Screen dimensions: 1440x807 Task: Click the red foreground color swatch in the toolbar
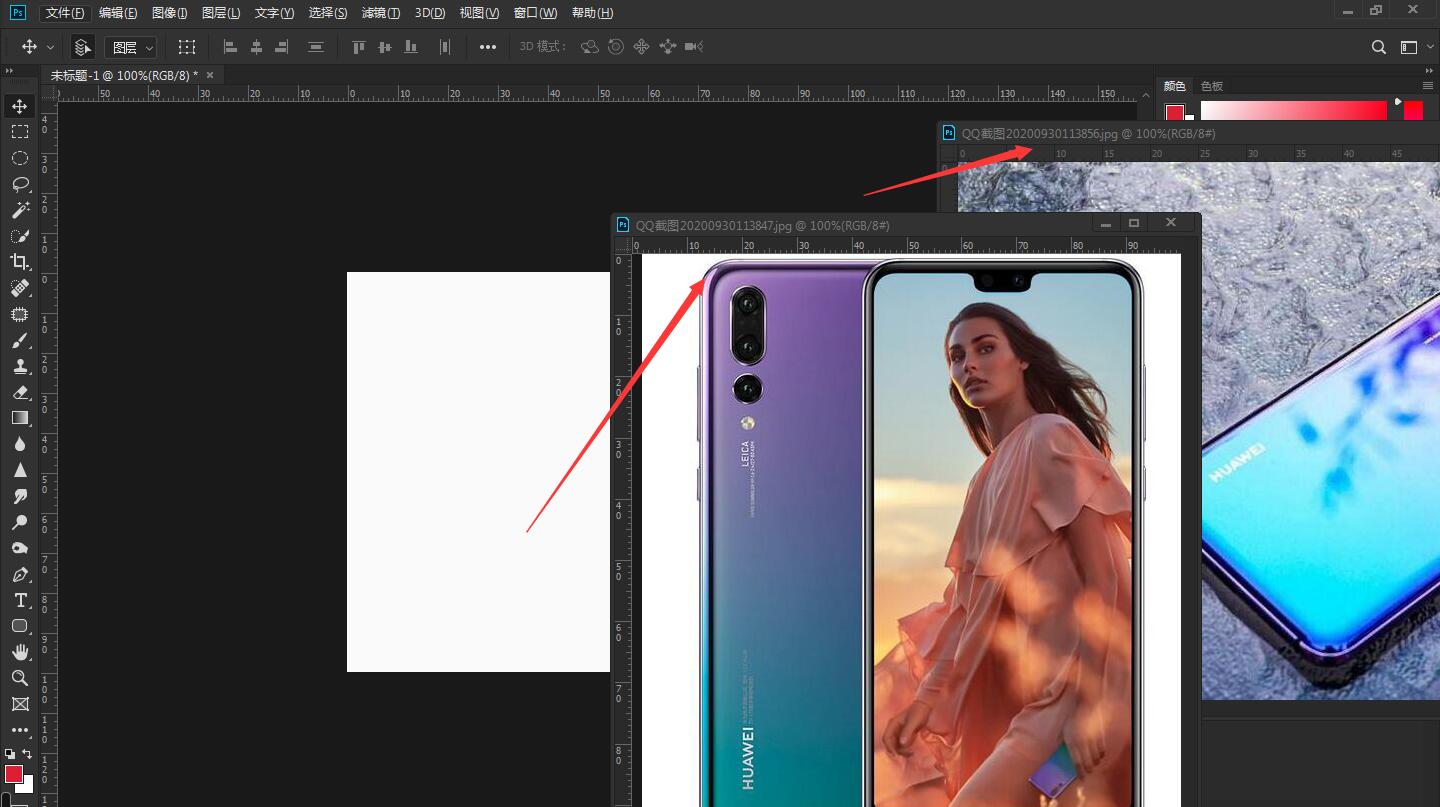point(13,774)
